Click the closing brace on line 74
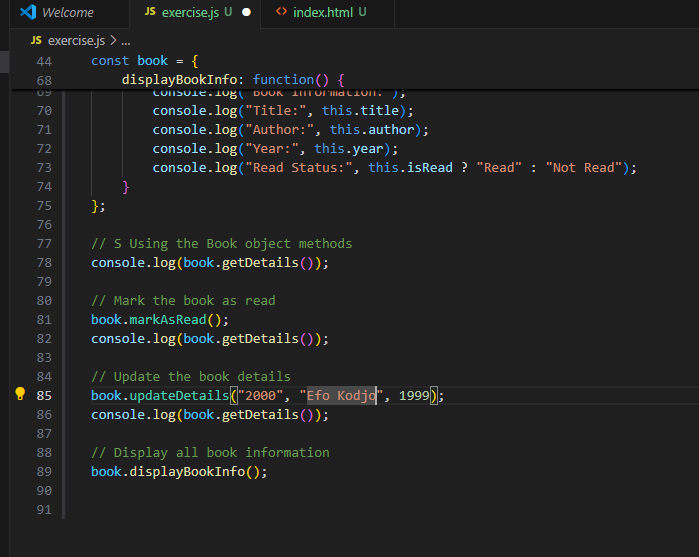Screen dimensions: 699x557 tap(126, 186)
